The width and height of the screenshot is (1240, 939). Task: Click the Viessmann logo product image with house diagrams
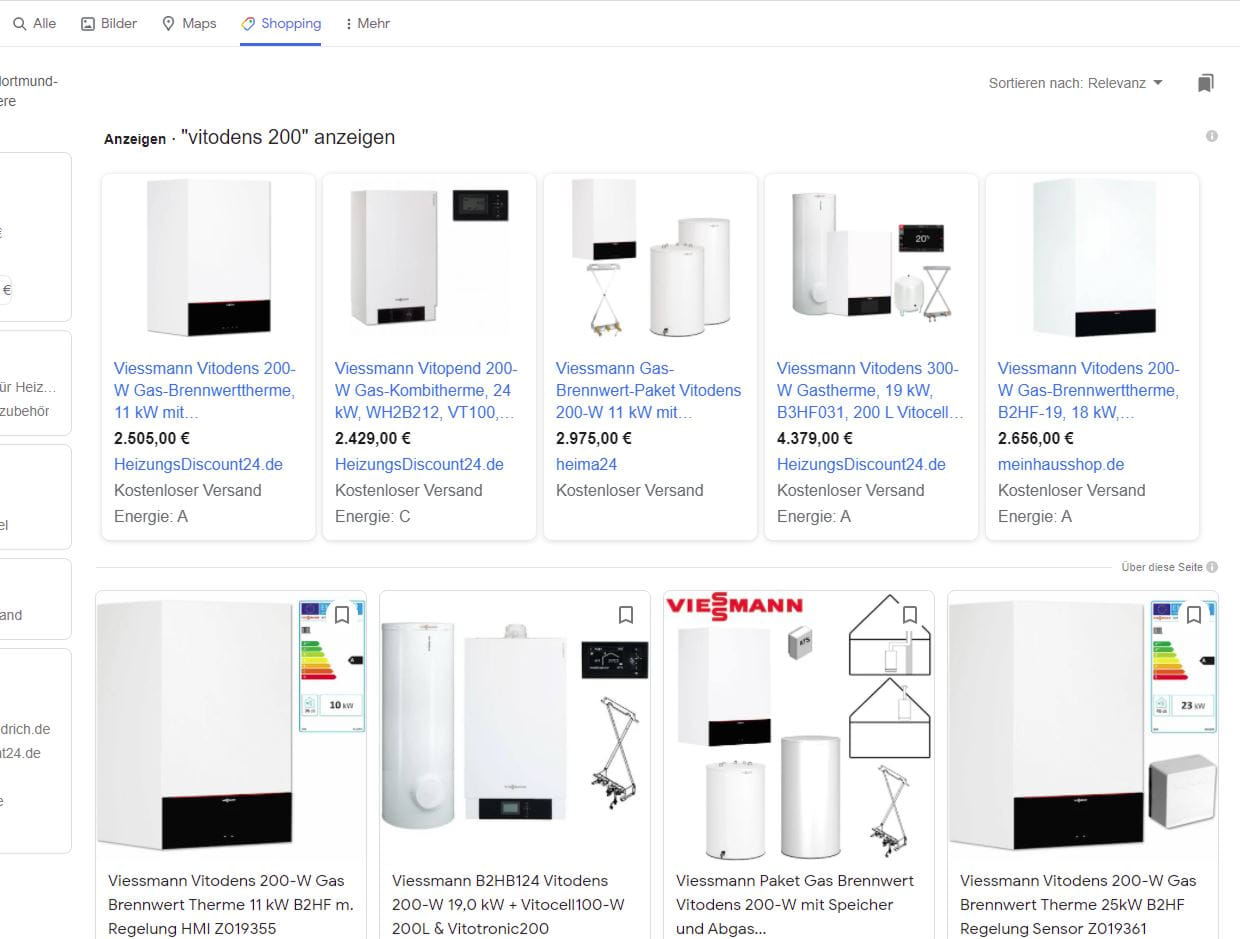pyautogui.click(x=799, y=725)
